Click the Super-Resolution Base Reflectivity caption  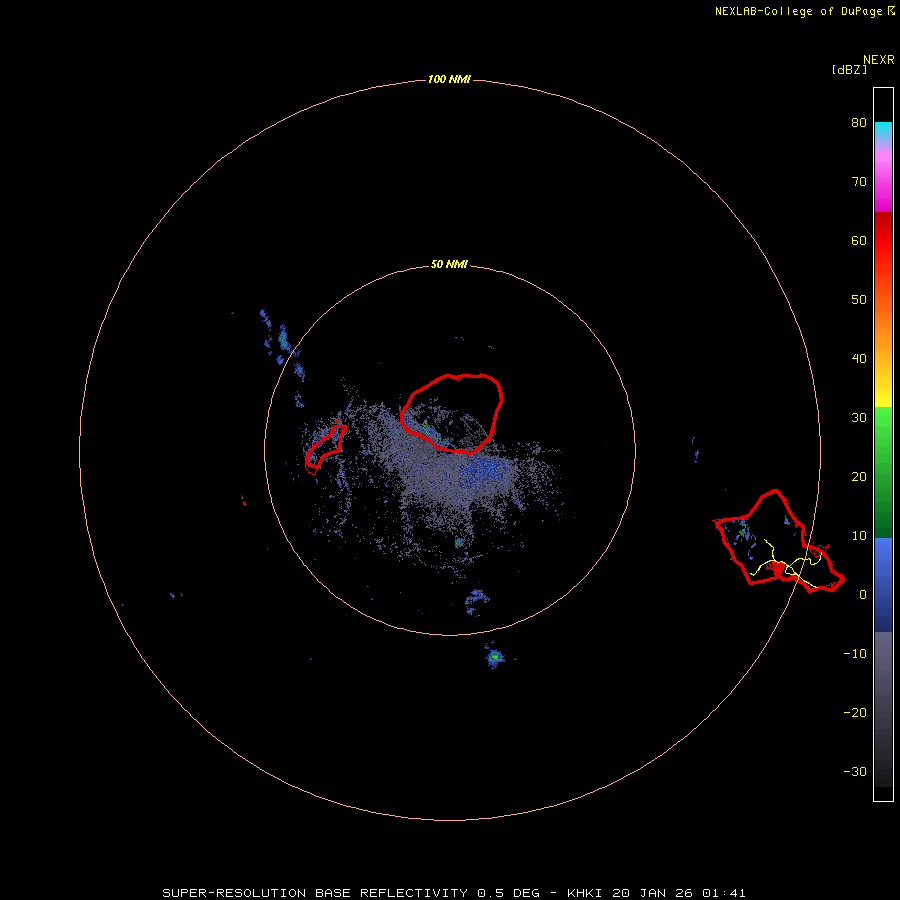click(x=454, y=893)
